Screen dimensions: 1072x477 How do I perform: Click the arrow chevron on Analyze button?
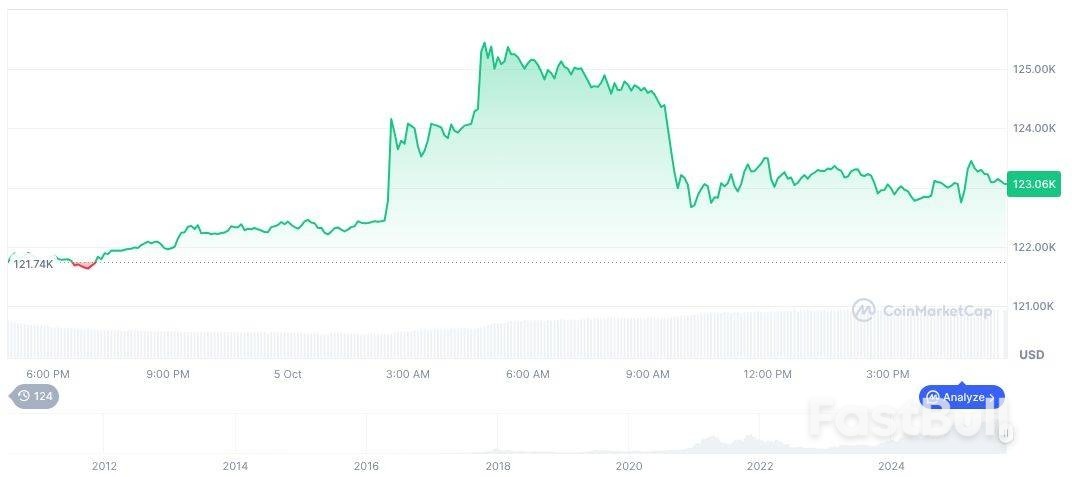pos(992,397)
